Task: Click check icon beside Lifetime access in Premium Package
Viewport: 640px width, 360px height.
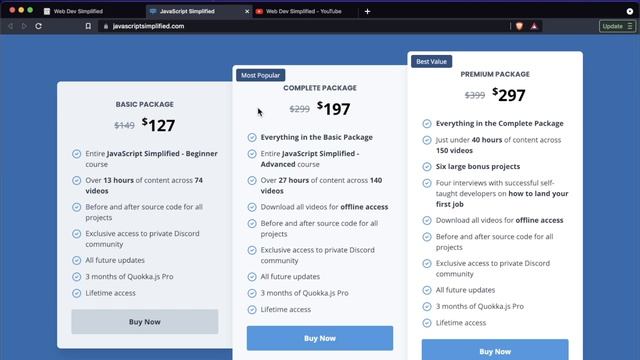Action: [427, 323]
